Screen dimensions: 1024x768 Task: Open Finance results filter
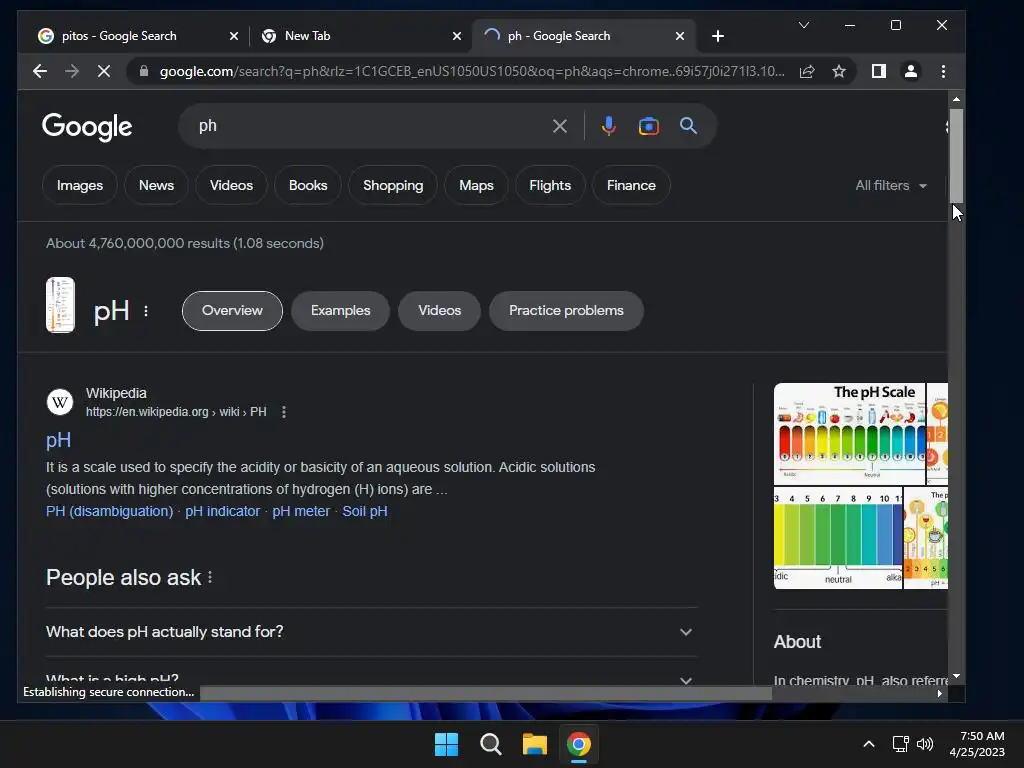(x=631, y=185)
